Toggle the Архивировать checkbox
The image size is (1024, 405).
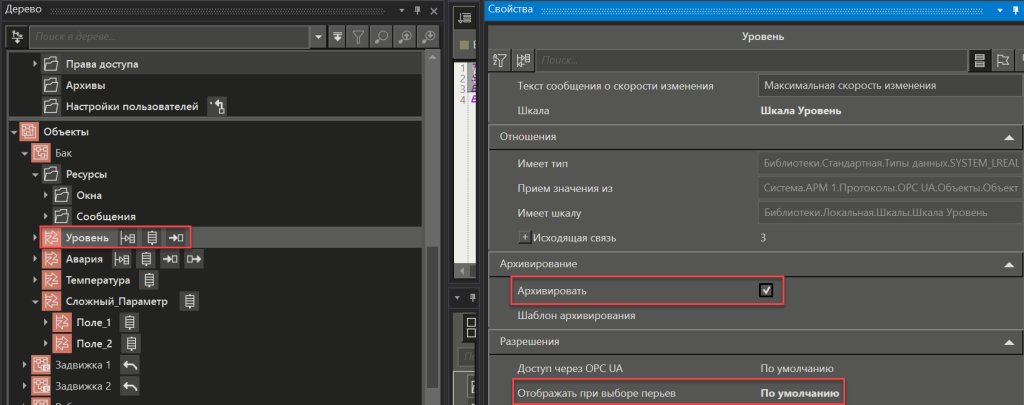pyautogui.click(x=766, y=290)
